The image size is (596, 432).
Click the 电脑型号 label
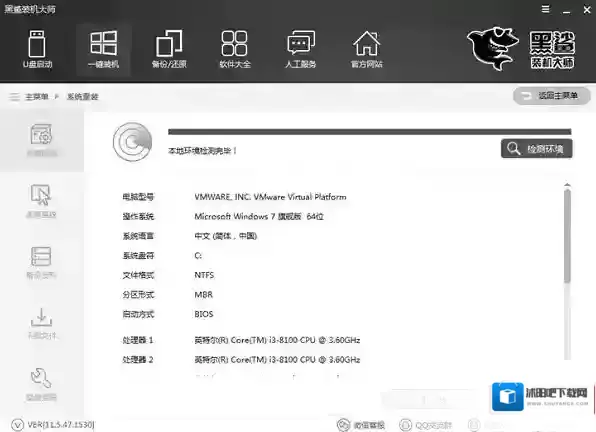pyautogui.click(x=138, y=197)
